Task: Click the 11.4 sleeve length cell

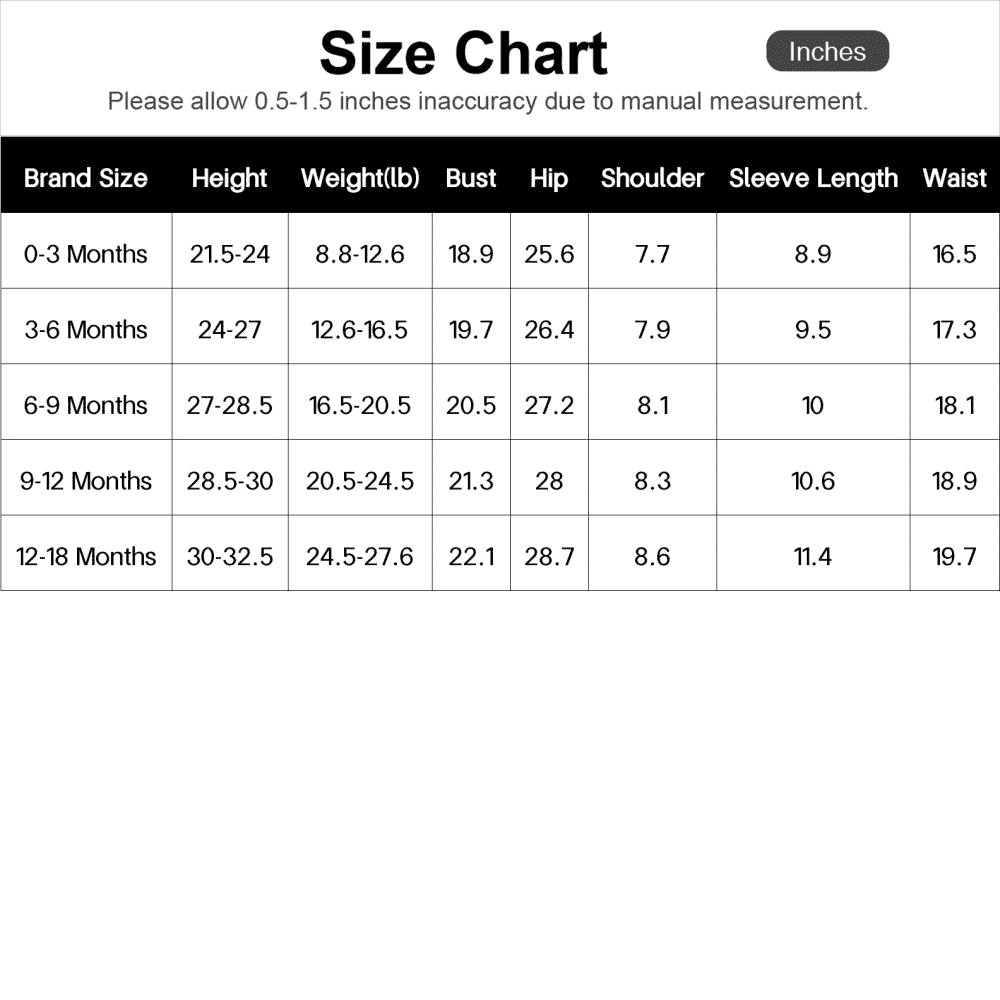Action: click(x=813, y=556)
